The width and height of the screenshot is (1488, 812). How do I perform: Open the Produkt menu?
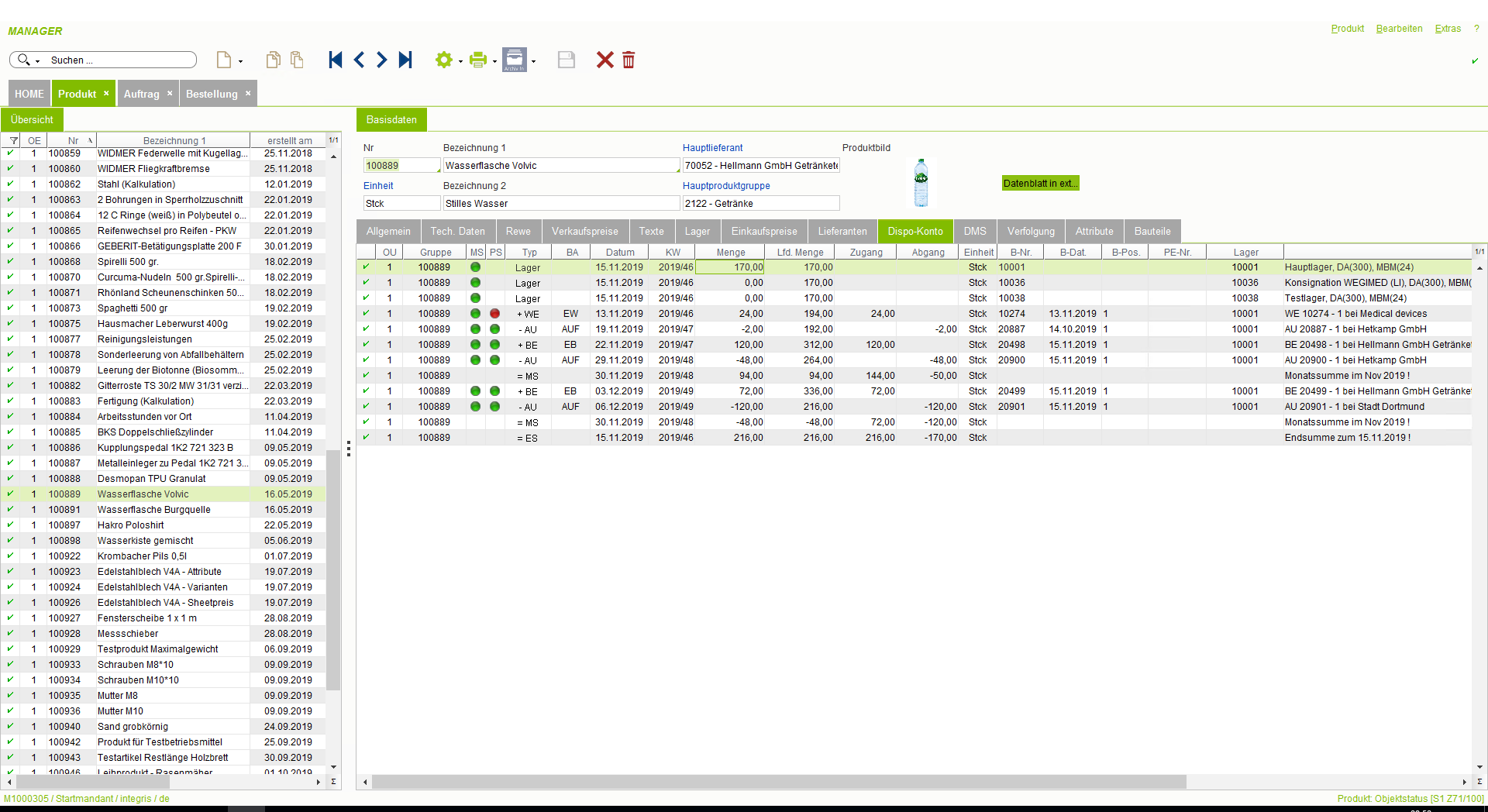1347,29
